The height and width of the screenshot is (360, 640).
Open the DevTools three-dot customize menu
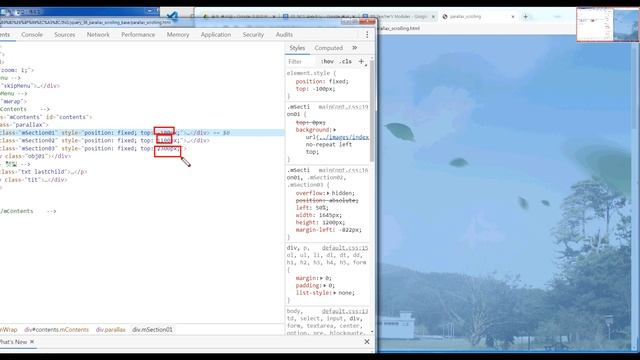pos(367,35)
